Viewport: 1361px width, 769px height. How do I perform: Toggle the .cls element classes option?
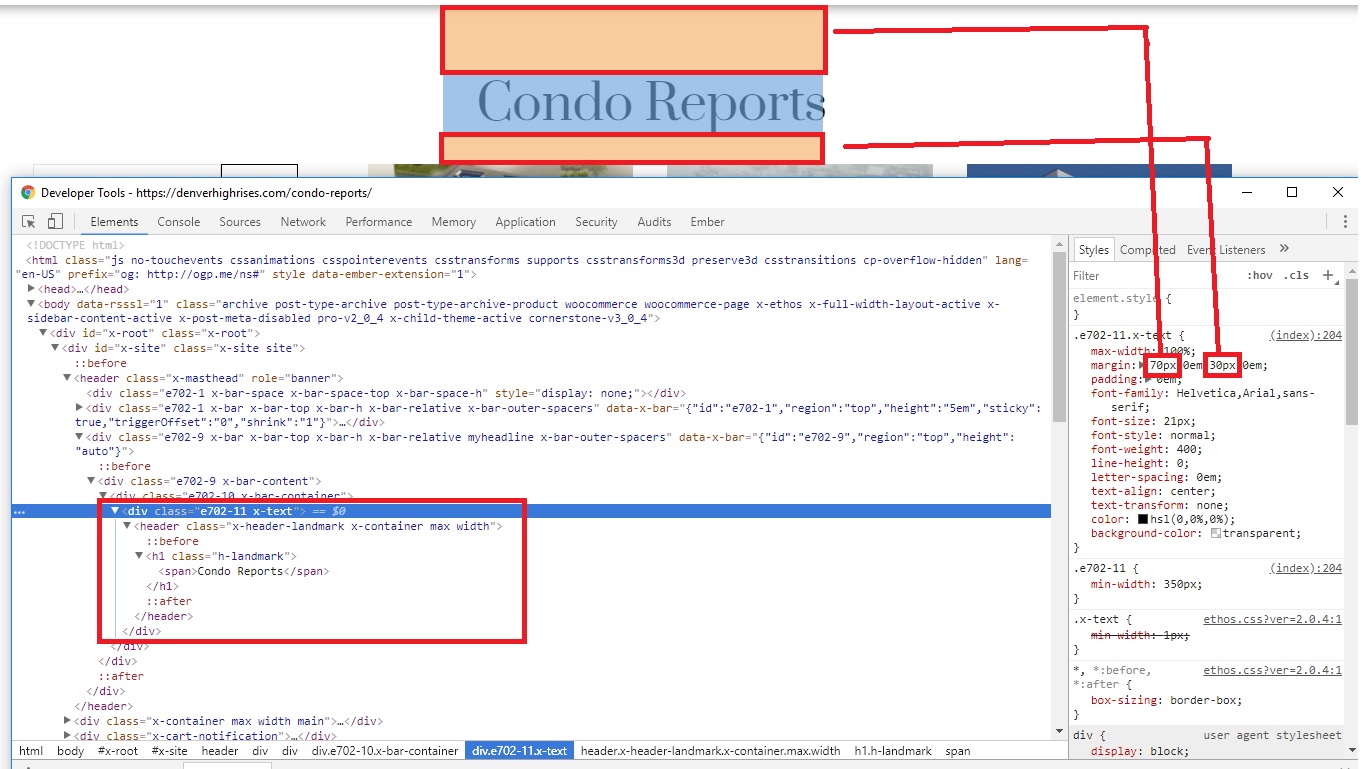1296,276
